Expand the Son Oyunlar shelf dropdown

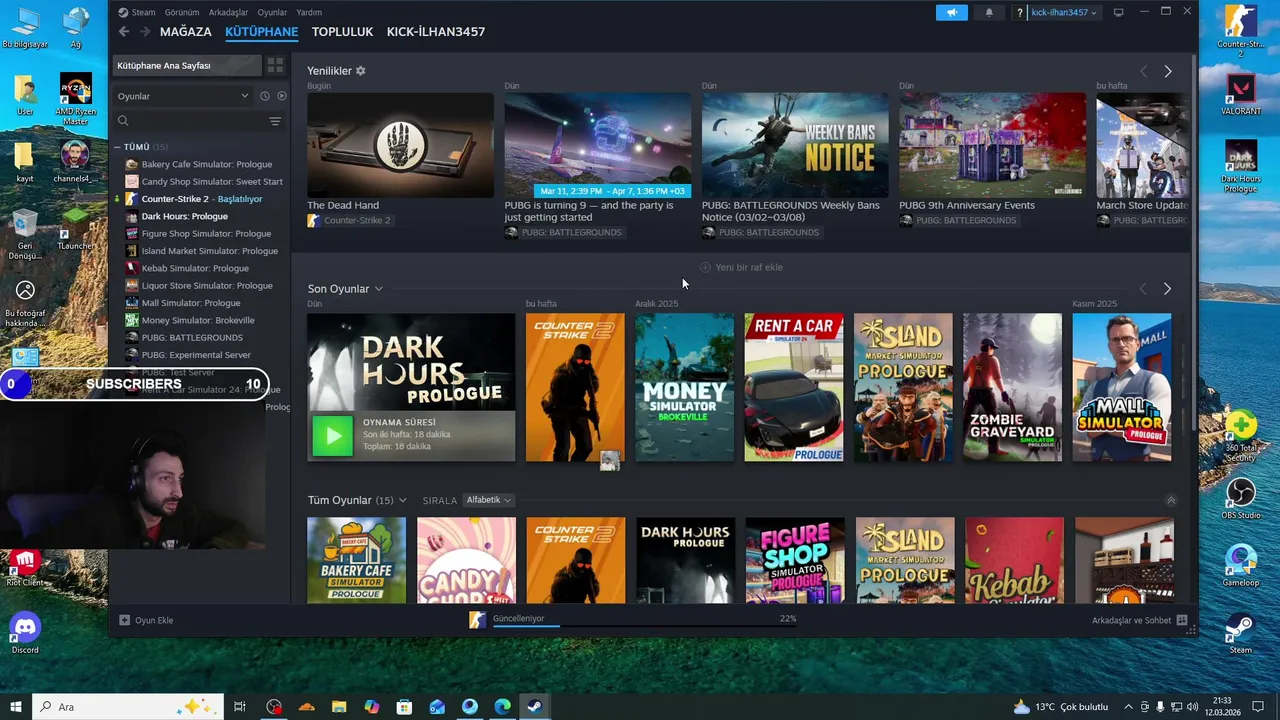tap(378, 289)
